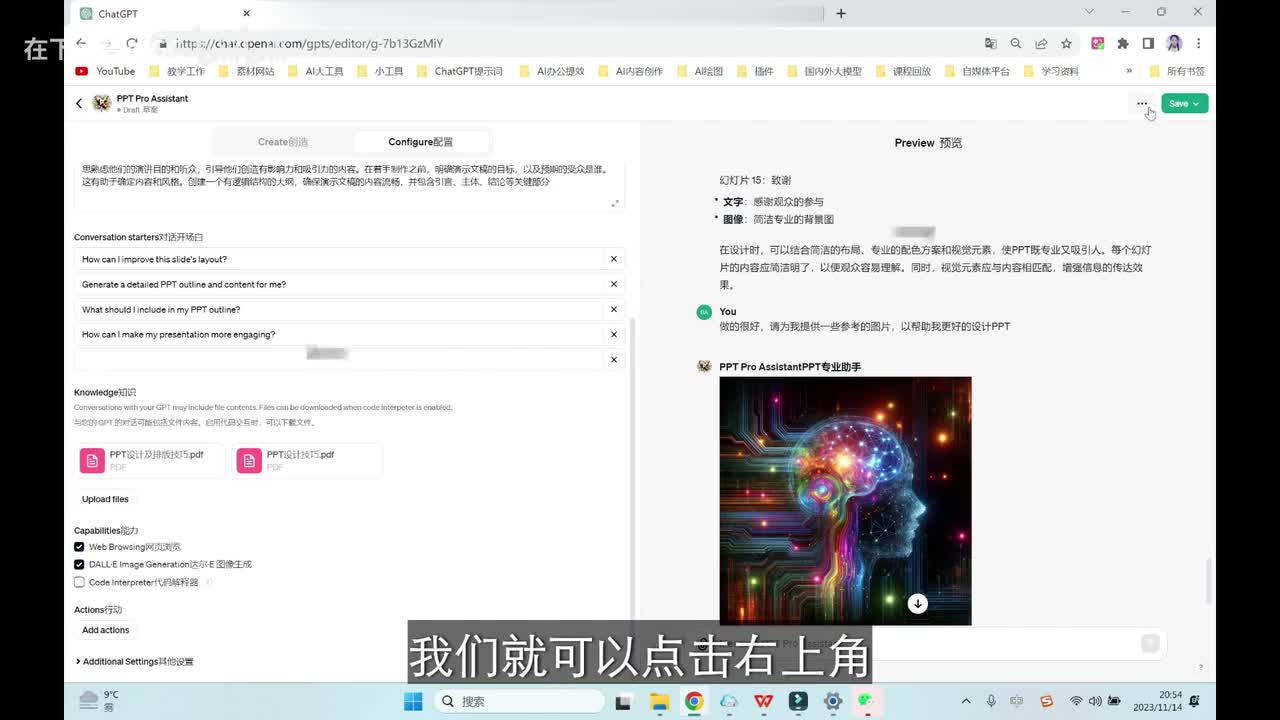Click the Upload files button
Image resolution: width=1280 pixels, height=720 pixels.
[x=105, y=499]
